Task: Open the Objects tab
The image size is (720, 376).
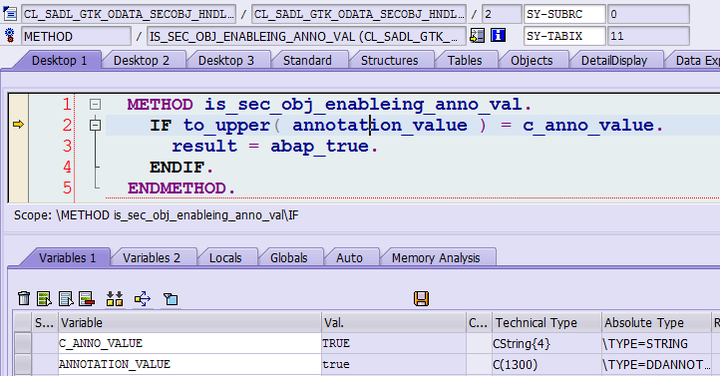Action: (532, 61)
